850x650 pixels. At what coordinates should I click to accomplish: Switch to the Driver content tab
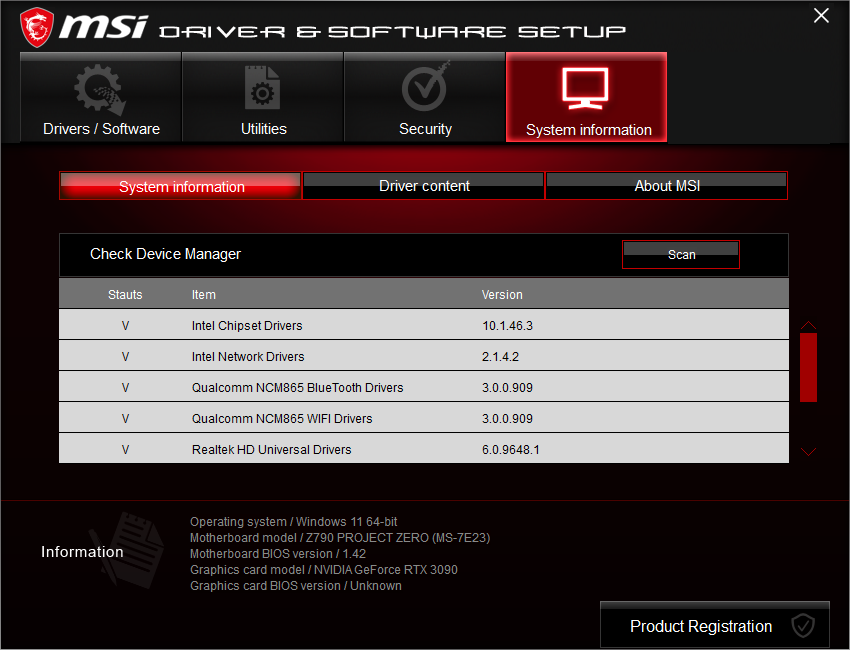(x=422, y=186)
